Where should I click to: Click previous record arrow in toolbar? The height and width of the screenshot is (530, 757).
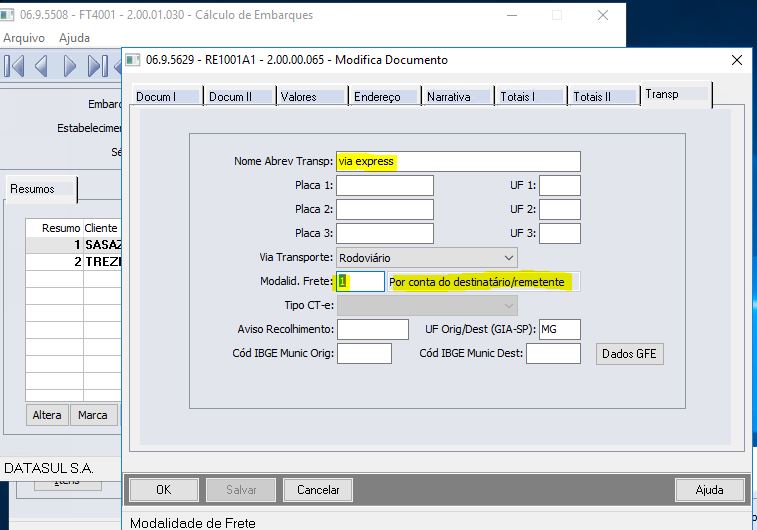tap(41, 66)
